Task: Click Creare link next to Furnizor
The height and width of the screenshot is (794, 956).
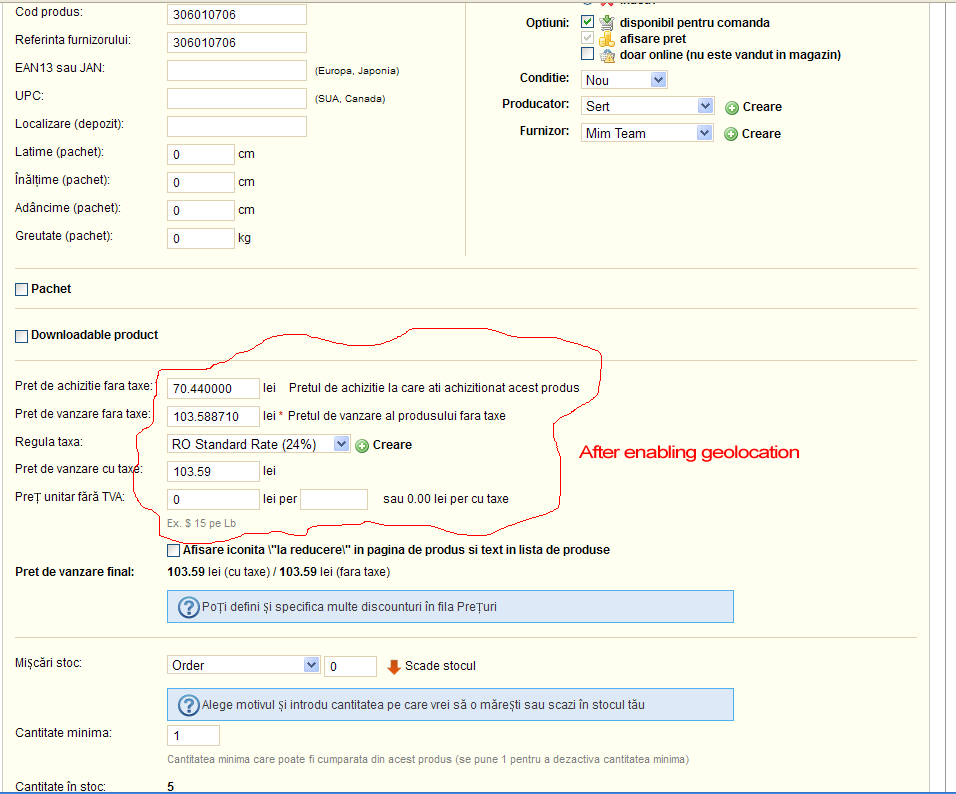Action: 761,134
